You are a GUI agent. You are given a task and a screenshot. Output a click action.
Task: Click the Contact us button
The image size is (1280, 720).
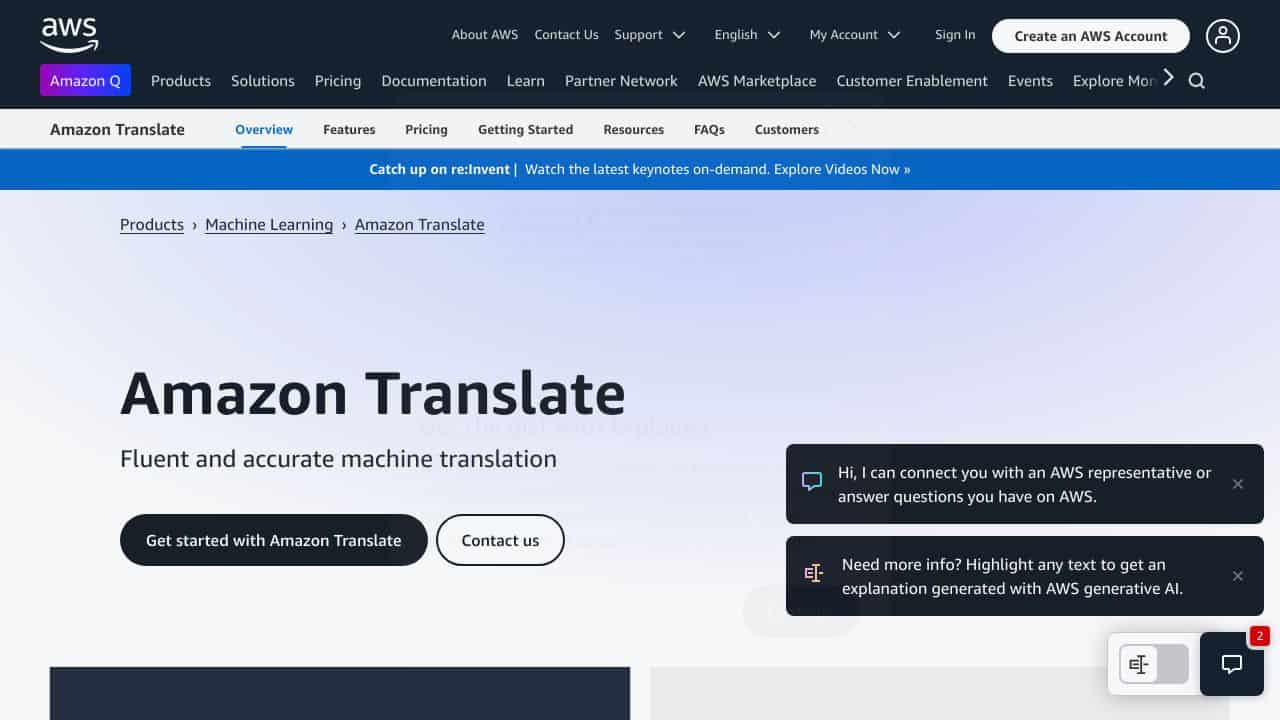pos(500,540)
